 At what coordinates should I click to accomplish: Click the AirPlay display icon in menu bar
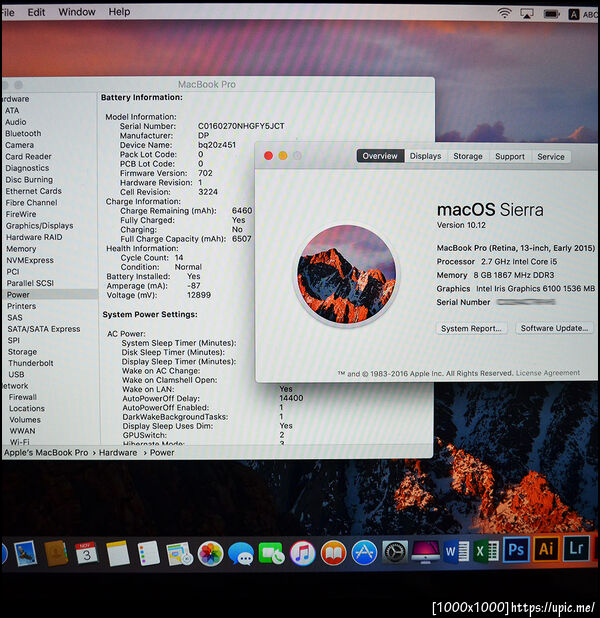527,14
